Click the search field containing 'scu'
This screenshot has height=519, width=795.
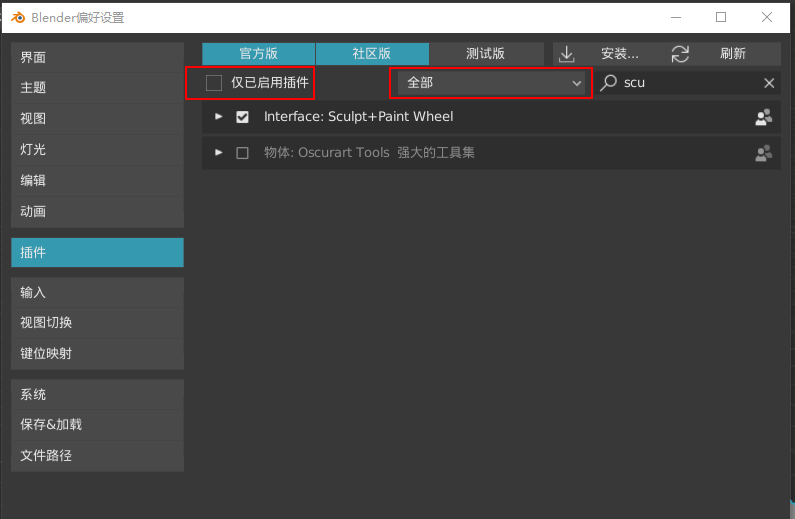(x=688, y=83)
